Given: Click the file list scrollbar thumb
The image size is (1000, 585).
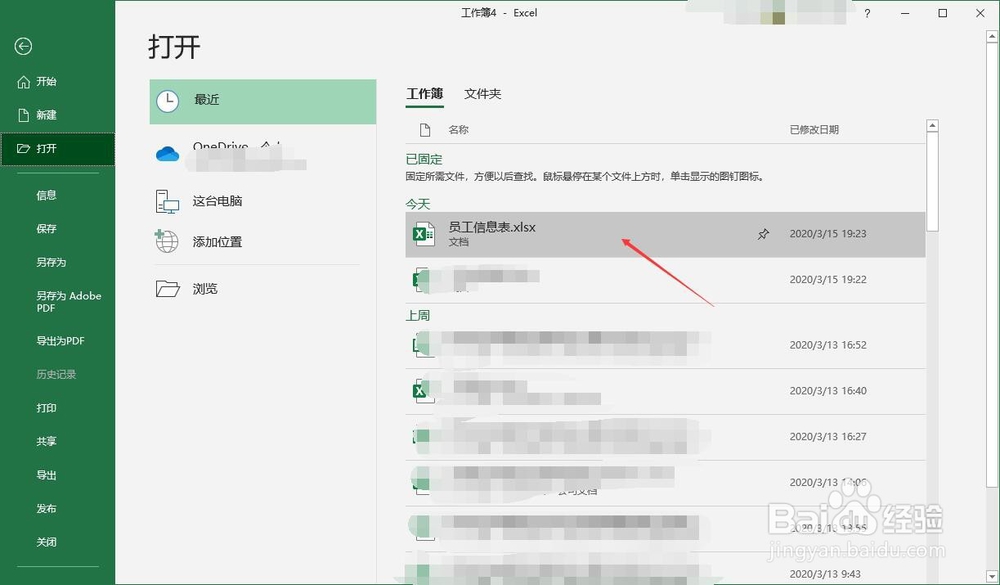Looking at the screenshot, I should tap(932, 182).
